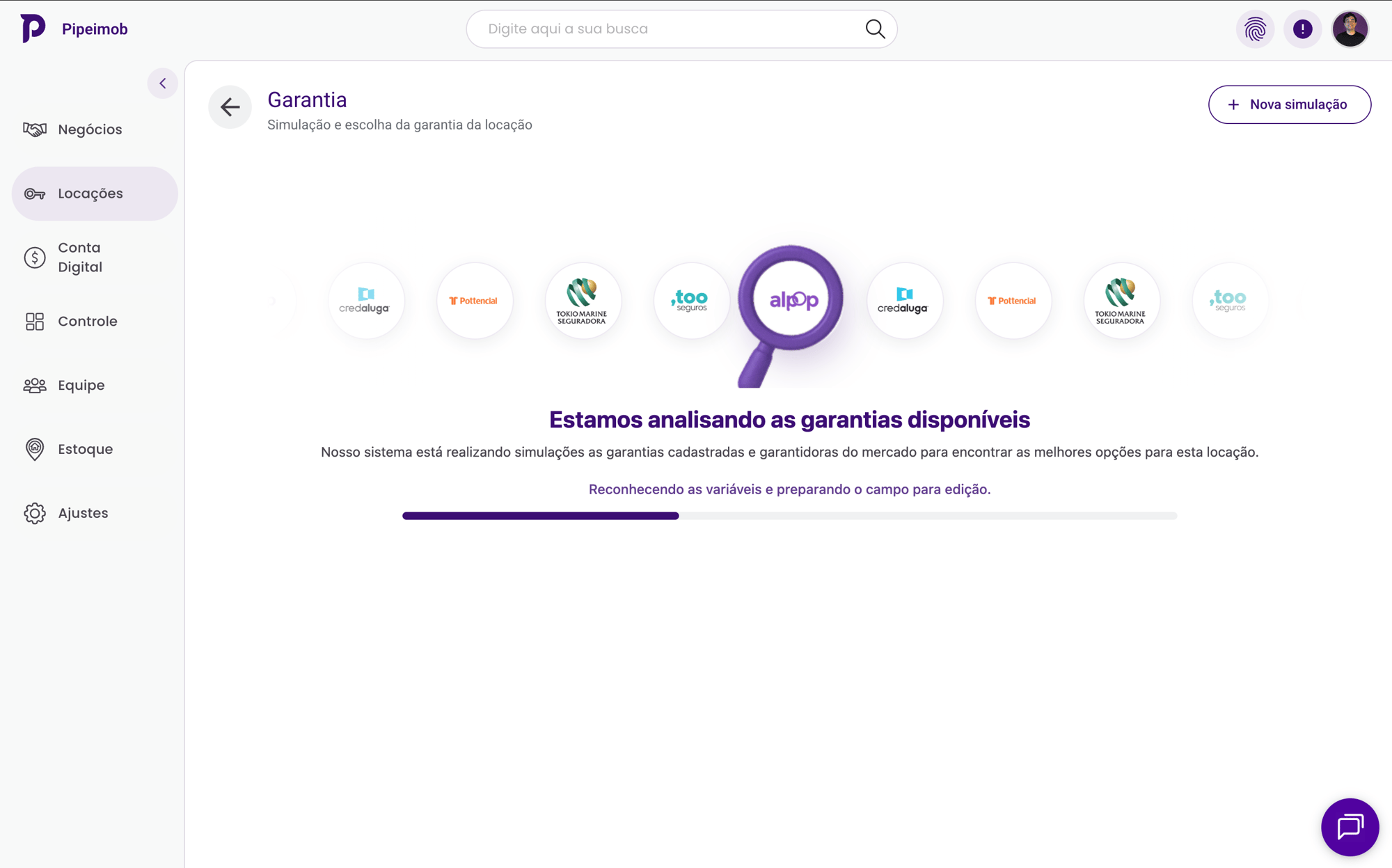Open the chat support bubble
1392x868 pixels.
point(1350,827)
